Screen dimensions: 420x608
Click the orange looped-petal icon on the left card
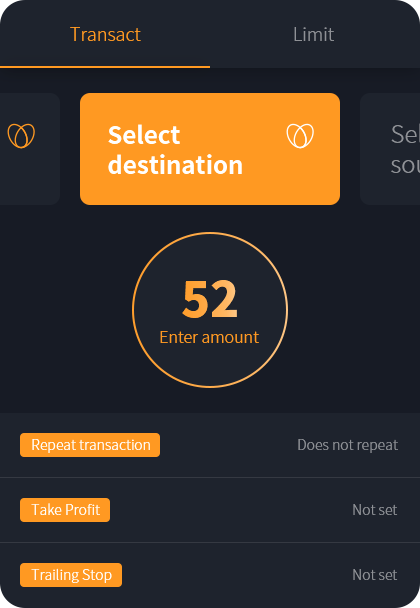coord(21,136)
